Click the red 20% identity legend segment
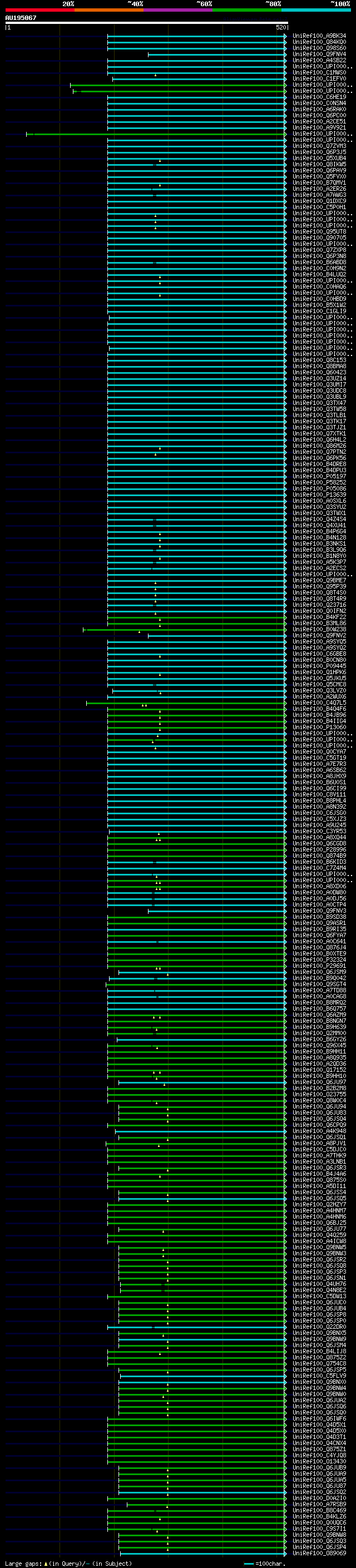Image resolution: width=356 pixels, height=1568 pixels. (x=39, y=10)
